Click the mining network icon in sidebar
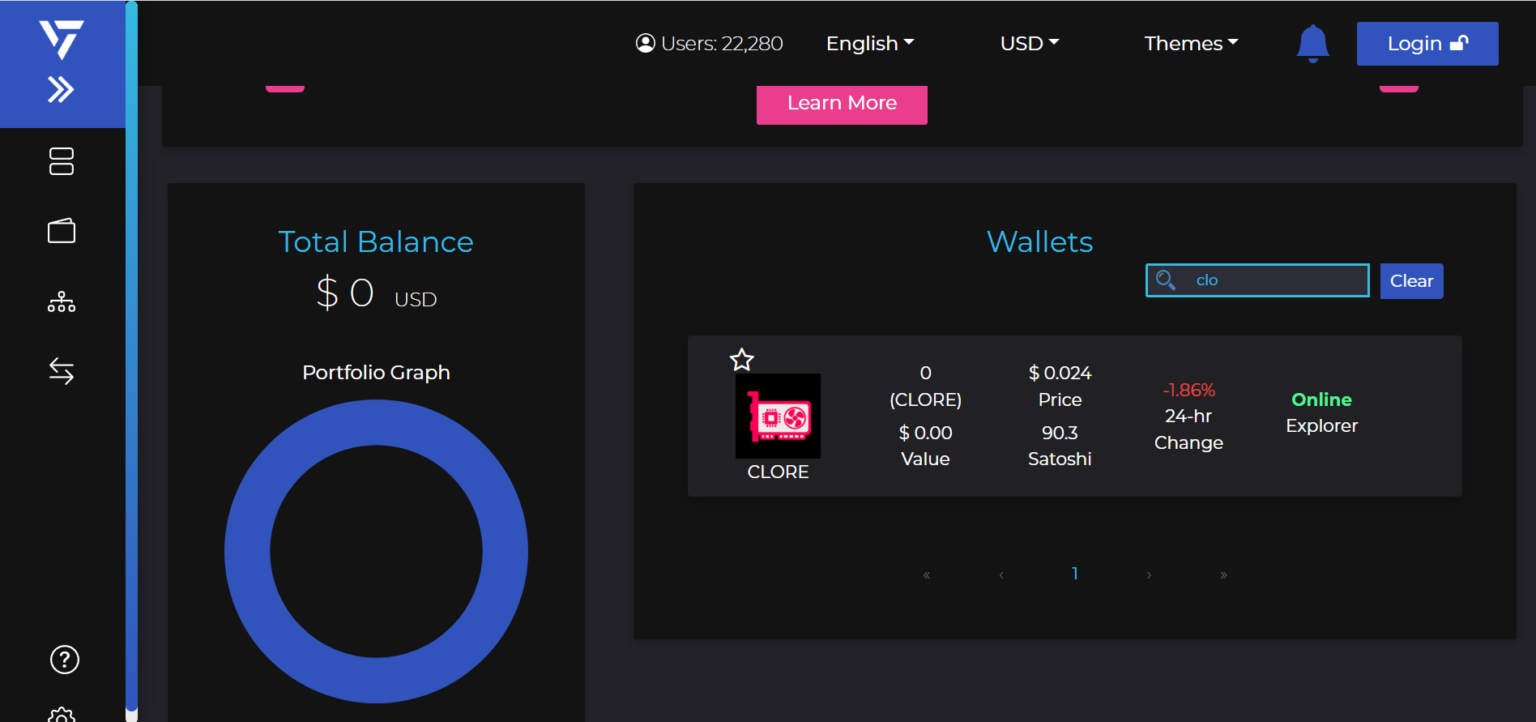Image resolution: width=1536 pixels, height=722 pixels. [61, 301]
